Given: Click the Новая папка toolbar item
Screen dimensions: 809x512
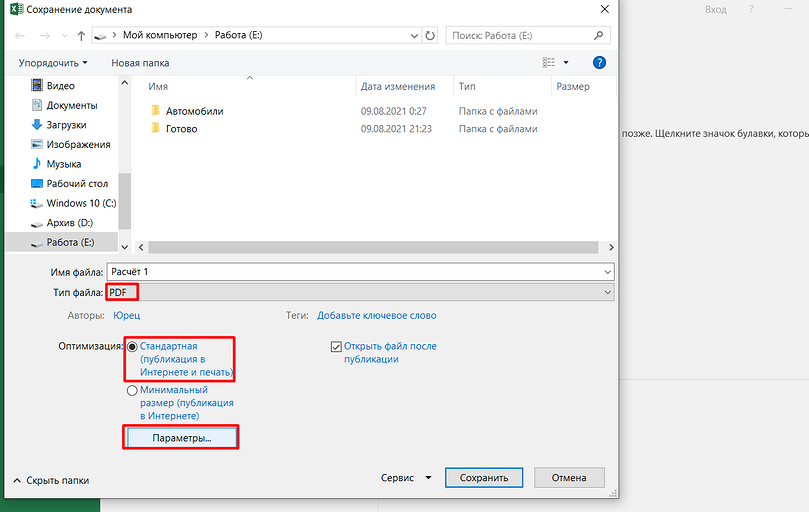Looking at the screenshot, I should [140, 62].
